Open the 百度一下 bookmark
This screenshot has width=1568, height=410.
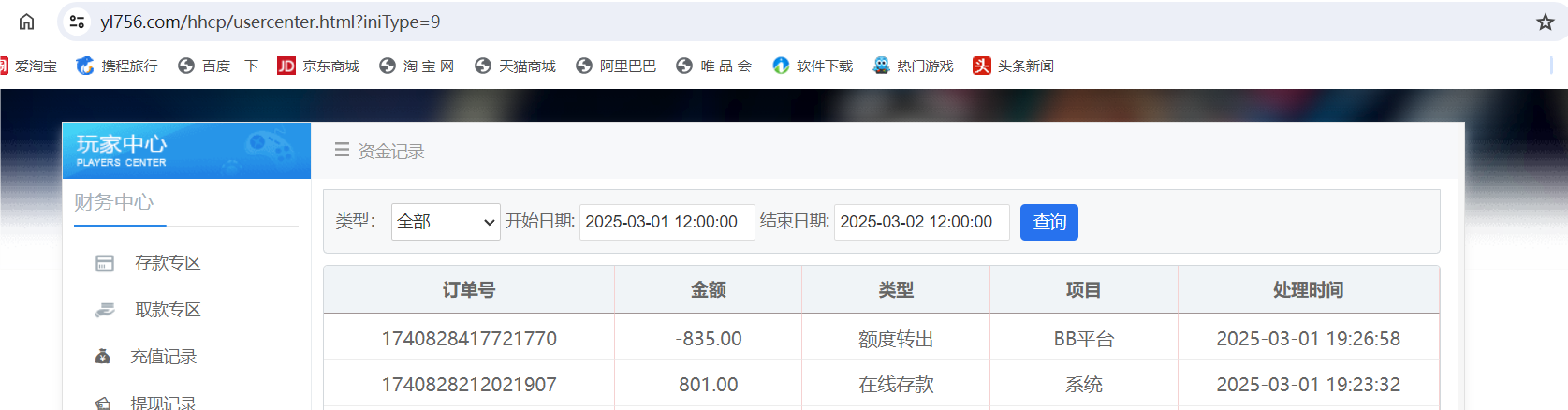coord(218,66)
